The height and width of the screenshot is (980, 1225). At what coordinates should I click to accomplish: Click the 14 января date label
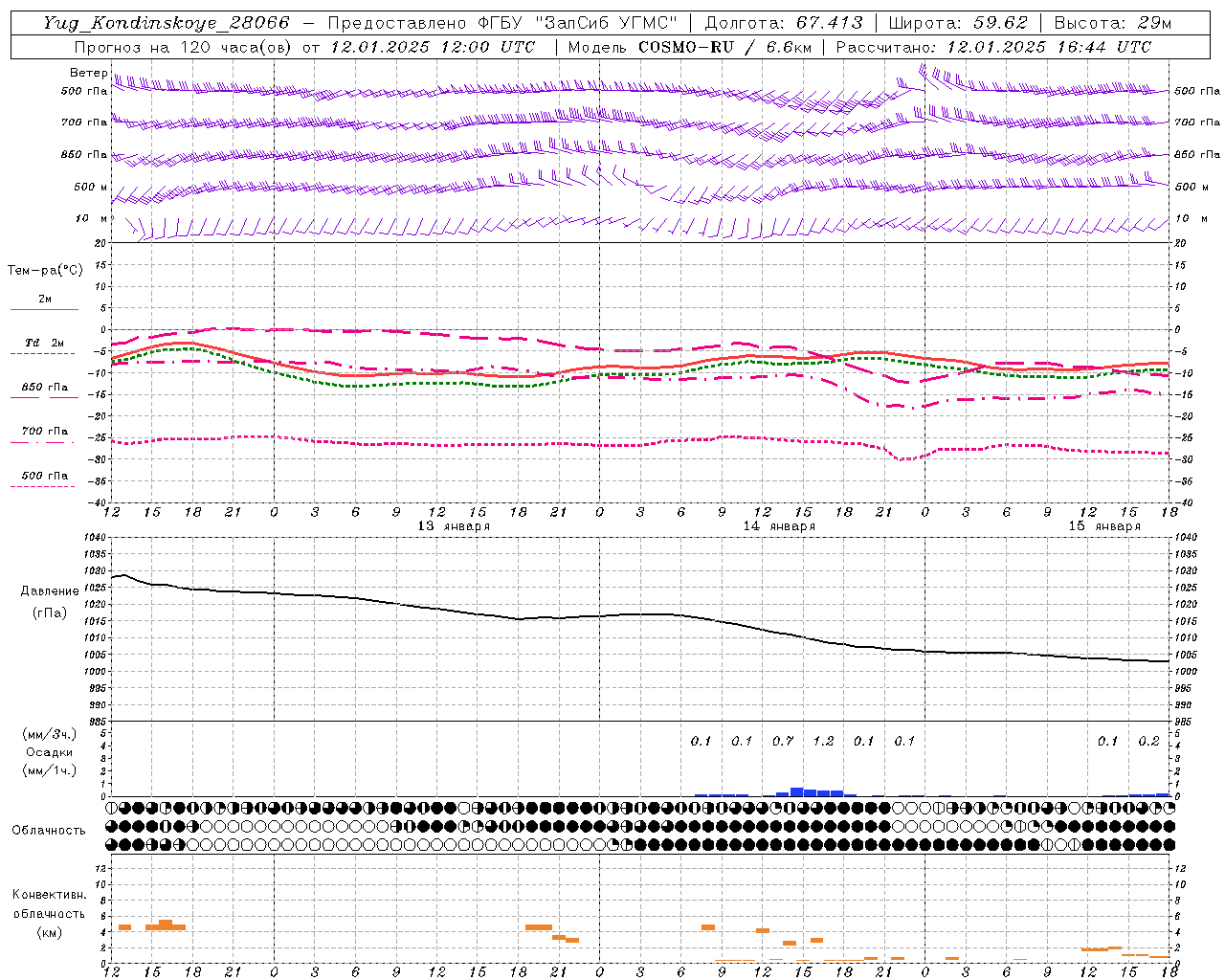tap(779, 526)
